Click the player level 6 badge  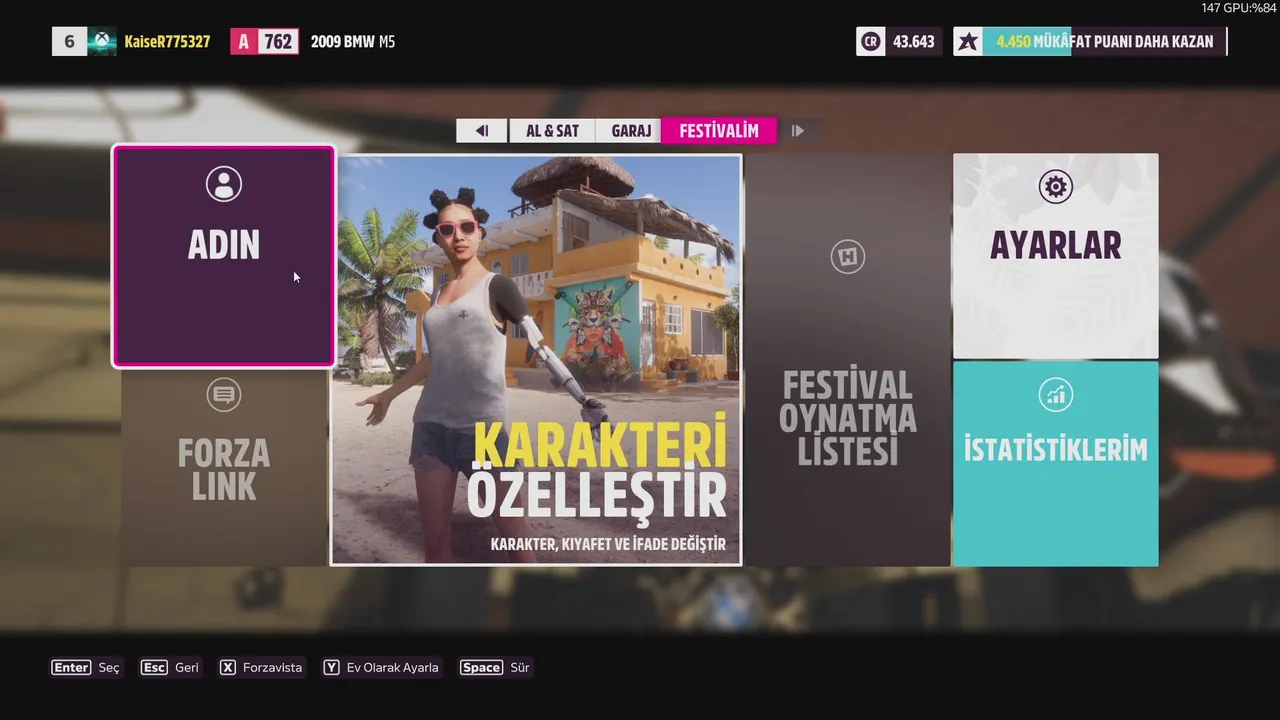pyautogui.click(x=69, y=42)
